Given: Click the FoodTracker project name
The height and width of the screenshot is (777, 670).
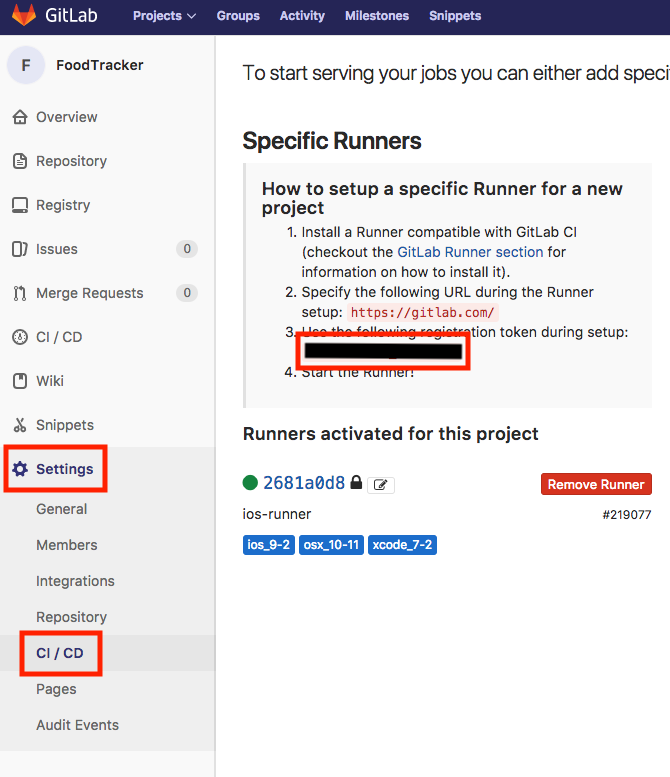Looking at the screenshot, I should (100, 65).
